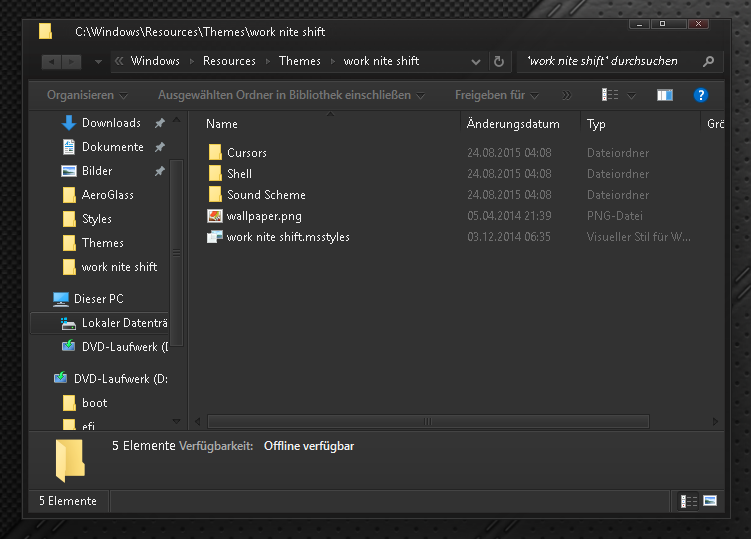Open the DVD-Laufwerk (D:) drive entry
The image size is (751, 539).
(x=120, y=379)
